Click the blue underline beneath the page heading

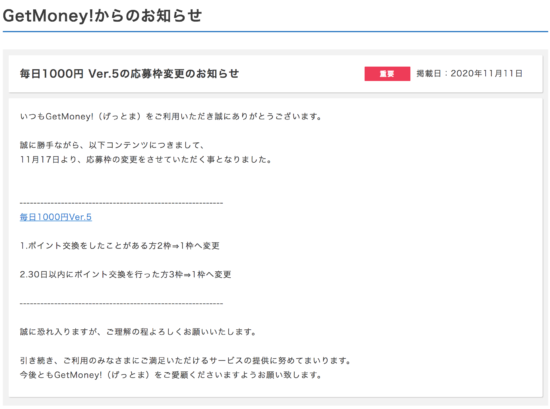tap(275, 32)
